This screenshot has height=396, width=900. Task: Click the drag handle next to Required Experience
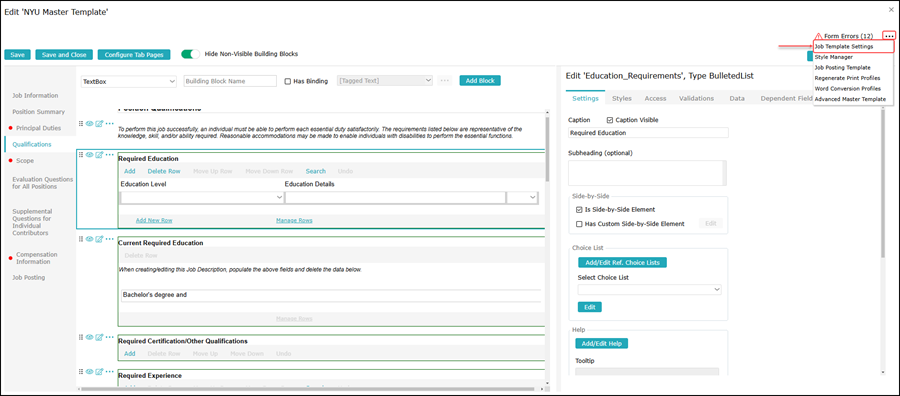click(81, 372)
